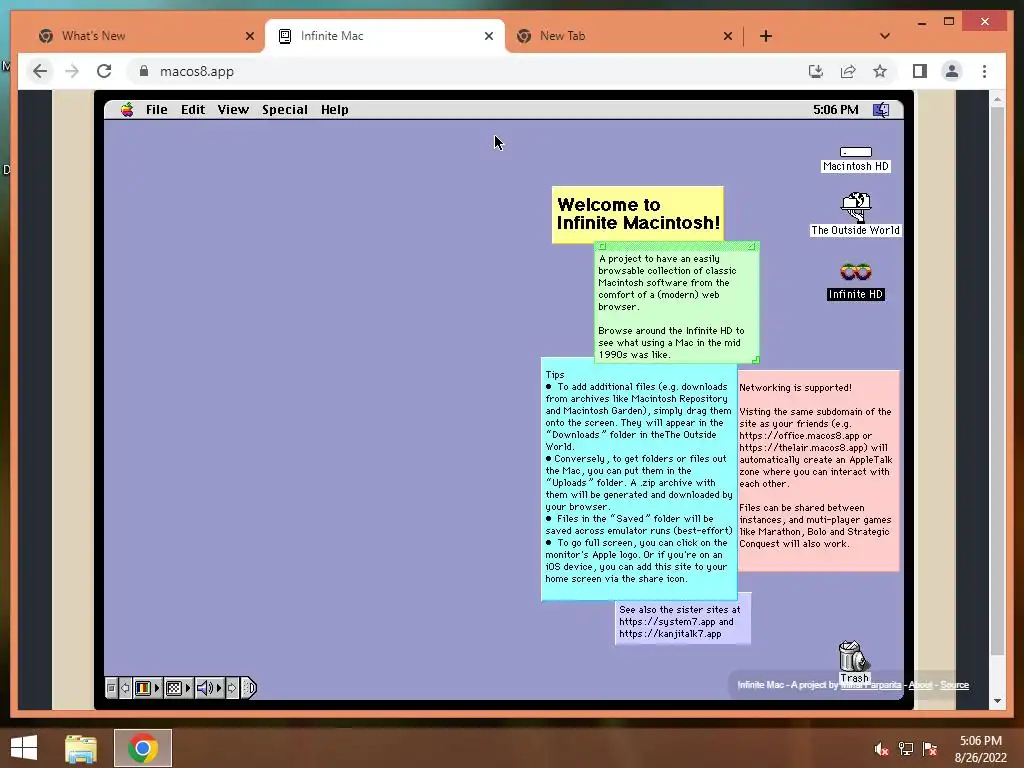This screenshot has height=768, width=1024.
Task: Click the Windows taskbar clock showing 8/26/2022
Action: point(980,749)
